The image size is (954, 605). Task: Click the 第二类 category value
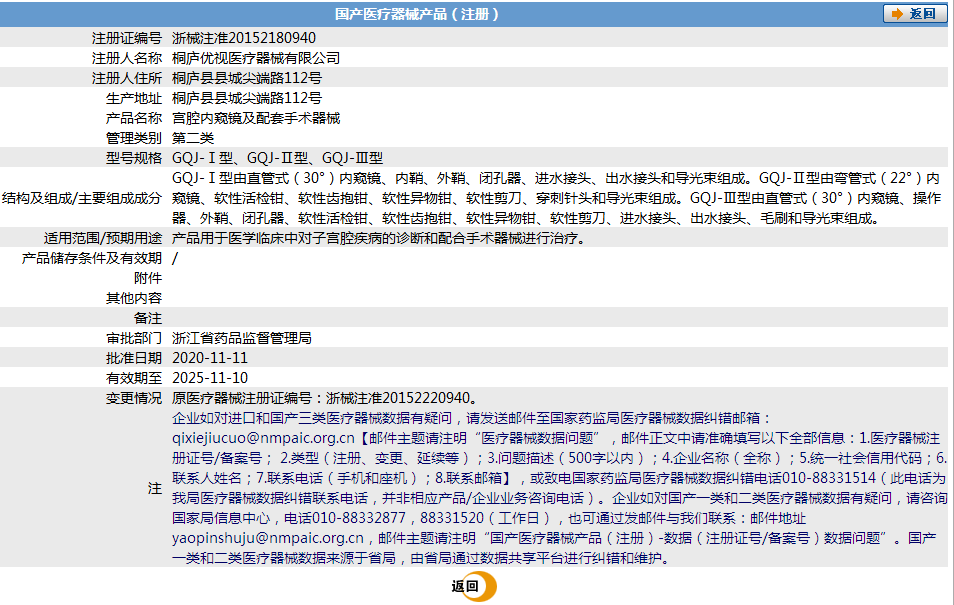tap(193, 138)
